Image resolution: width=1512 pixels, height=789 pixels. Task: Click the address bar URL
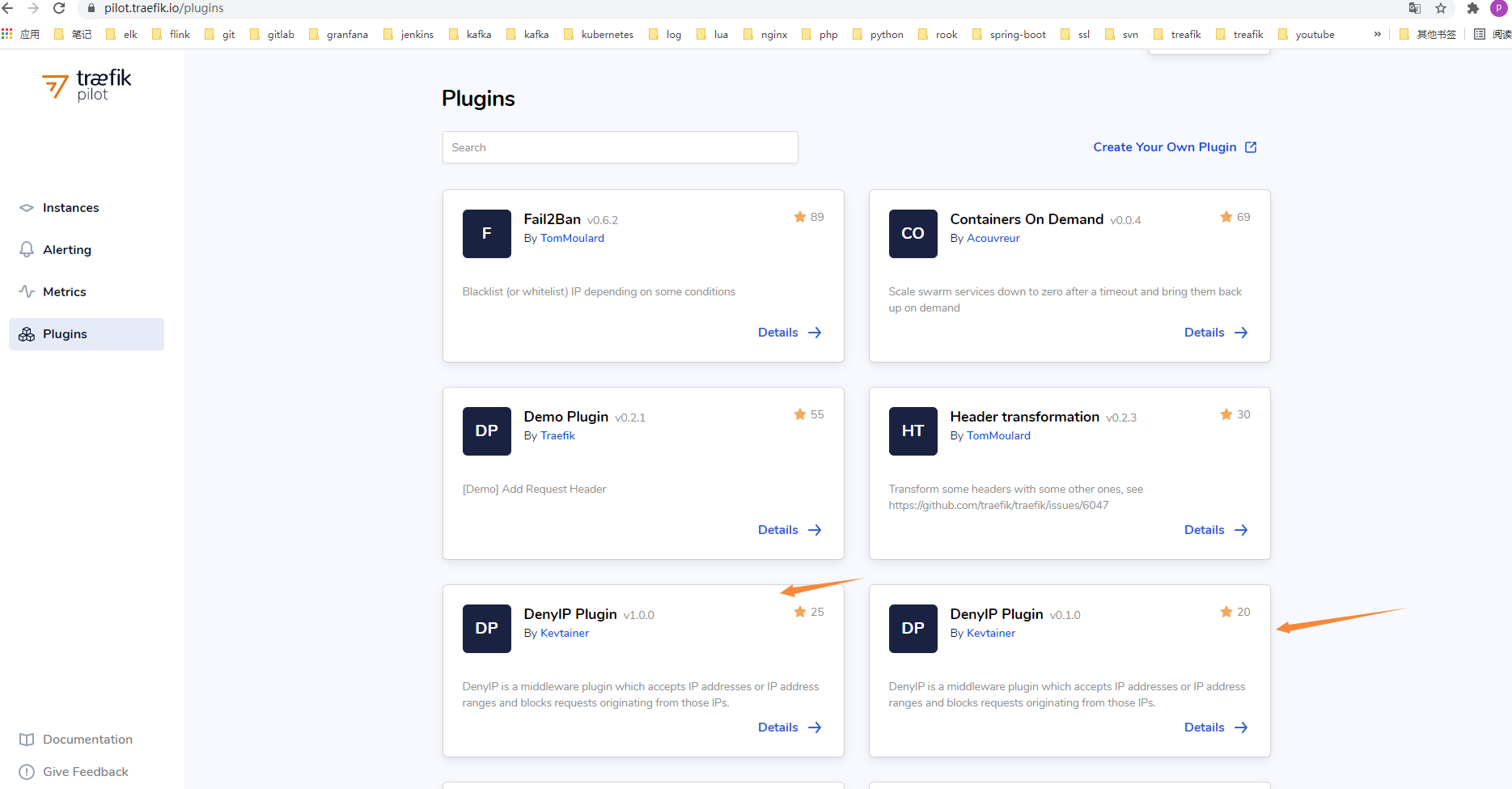(x=164, y=8)
